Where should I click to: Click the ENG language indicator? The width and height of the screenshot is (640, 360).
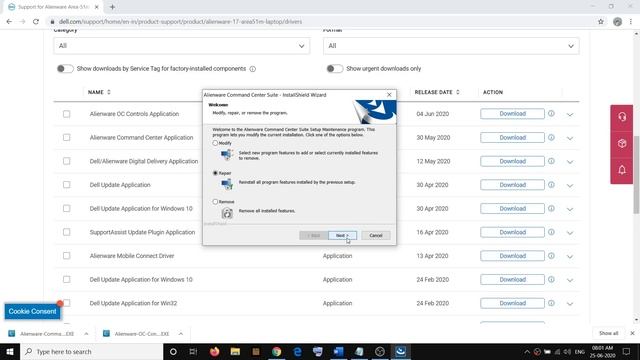[x=580, y=351]
